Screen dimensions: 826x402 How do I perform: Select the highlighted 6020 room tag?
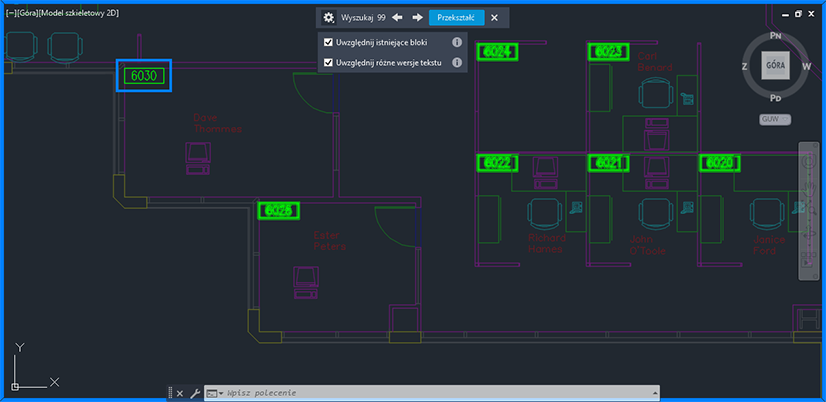720,163
